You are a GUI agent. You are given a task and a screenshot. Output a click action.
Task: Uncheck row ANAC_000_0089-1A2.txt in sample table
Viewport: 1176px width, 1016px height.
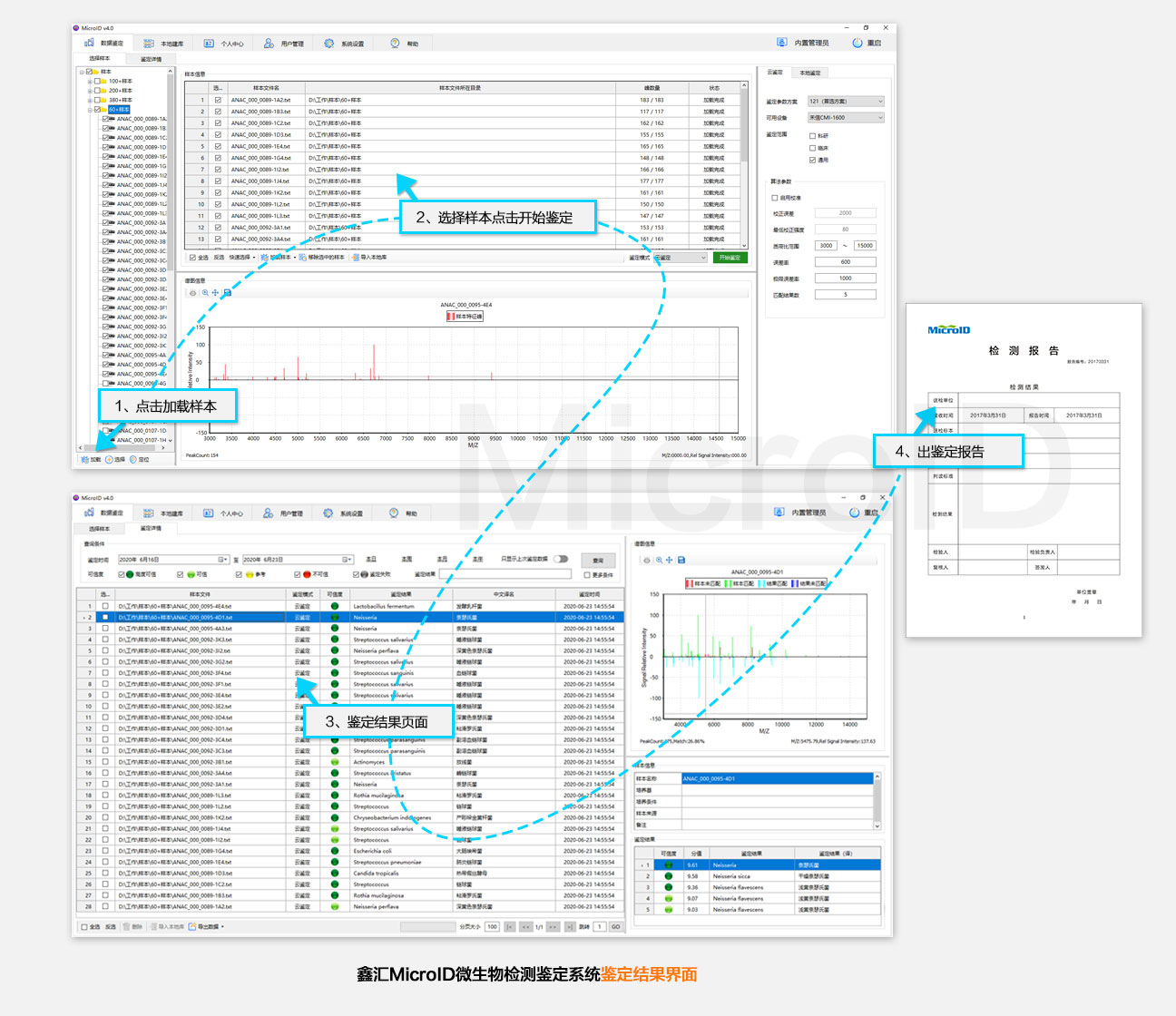click(x=218, y=100)
